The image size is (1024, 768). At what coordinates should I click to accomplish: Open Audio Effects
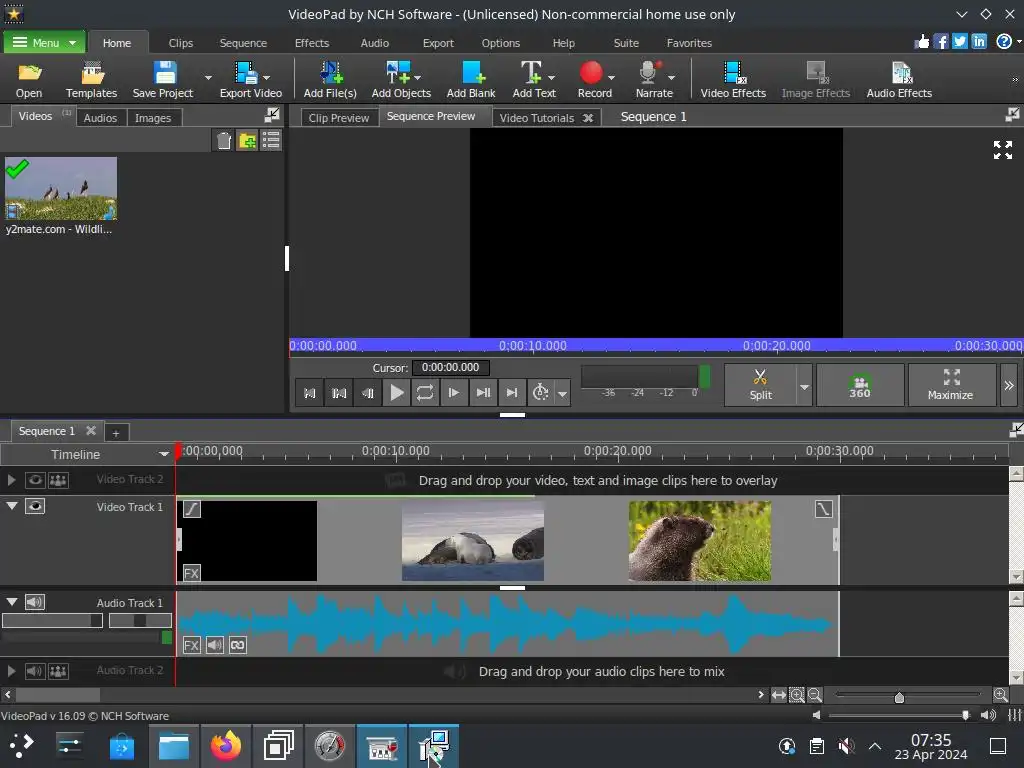coord(899,80)
